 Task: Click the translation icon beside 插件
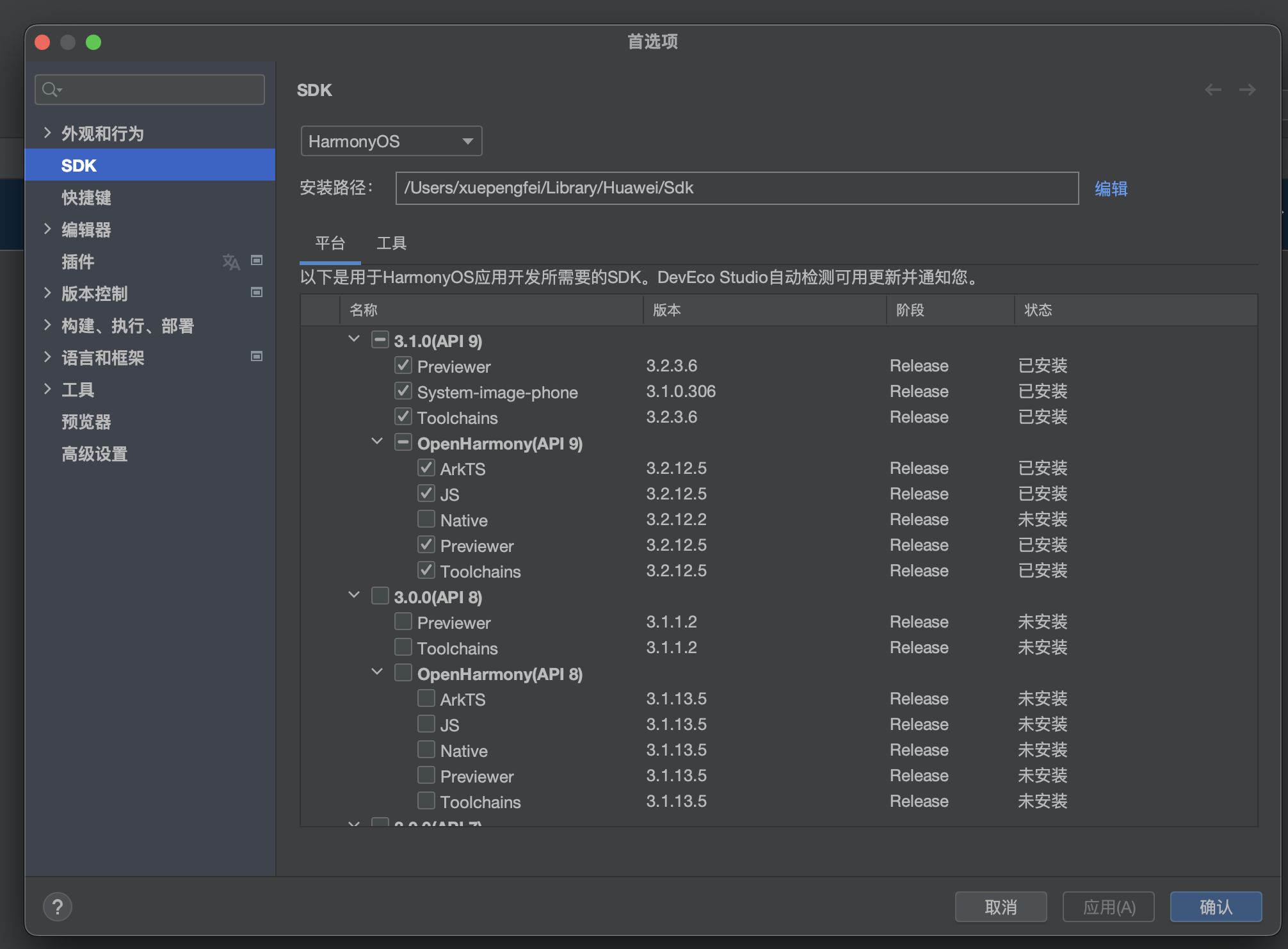pyautogui.click(x=231, y=261)
